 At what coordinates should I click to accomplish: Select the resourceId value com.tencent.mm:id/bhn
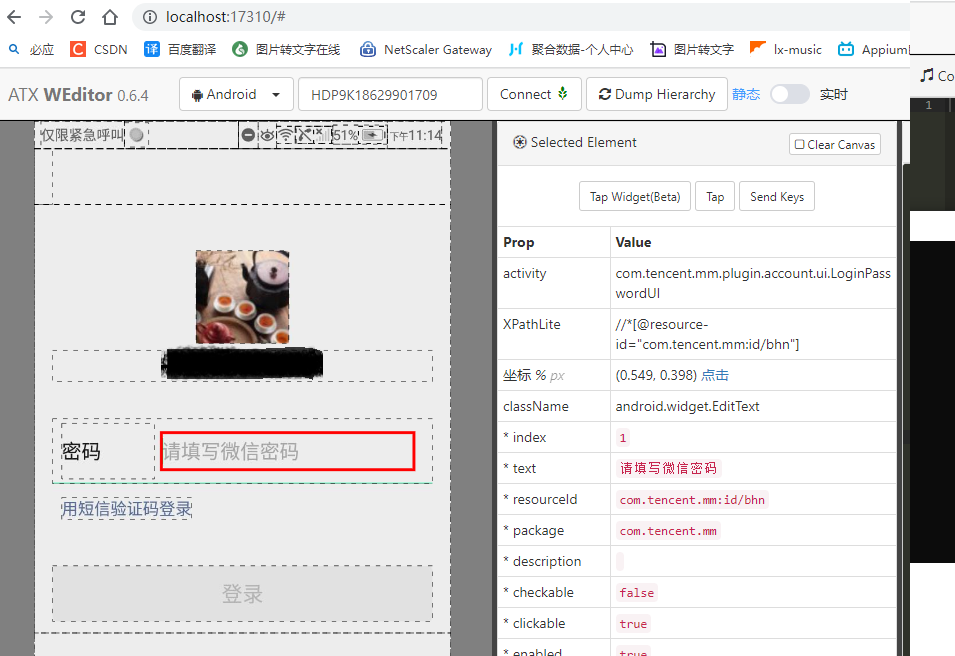[x=692, y=499]
